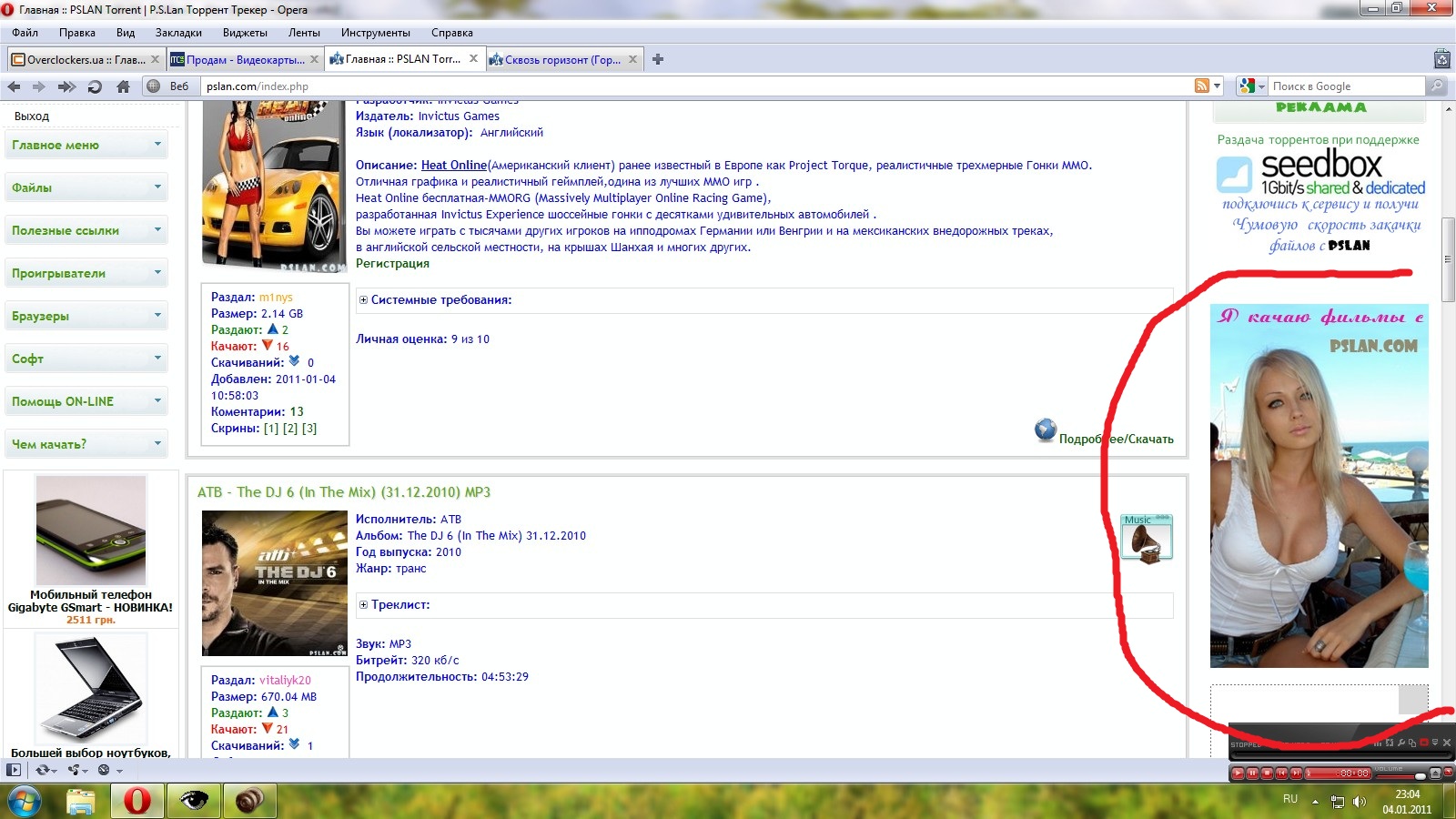Open screenshot link [2] under Скрины
This screenshot has width=1456, height=819.
tap(289, 428)
